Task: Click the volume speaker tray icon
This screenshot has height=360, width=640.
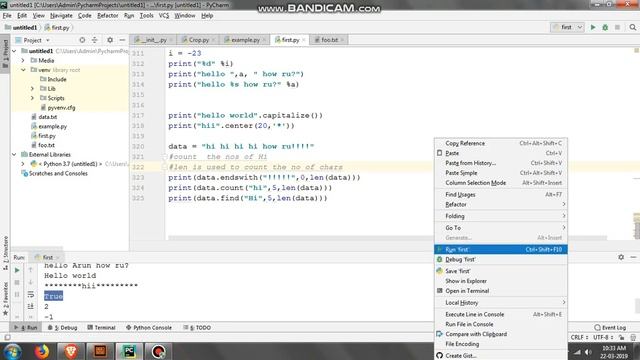Action: 588,352
